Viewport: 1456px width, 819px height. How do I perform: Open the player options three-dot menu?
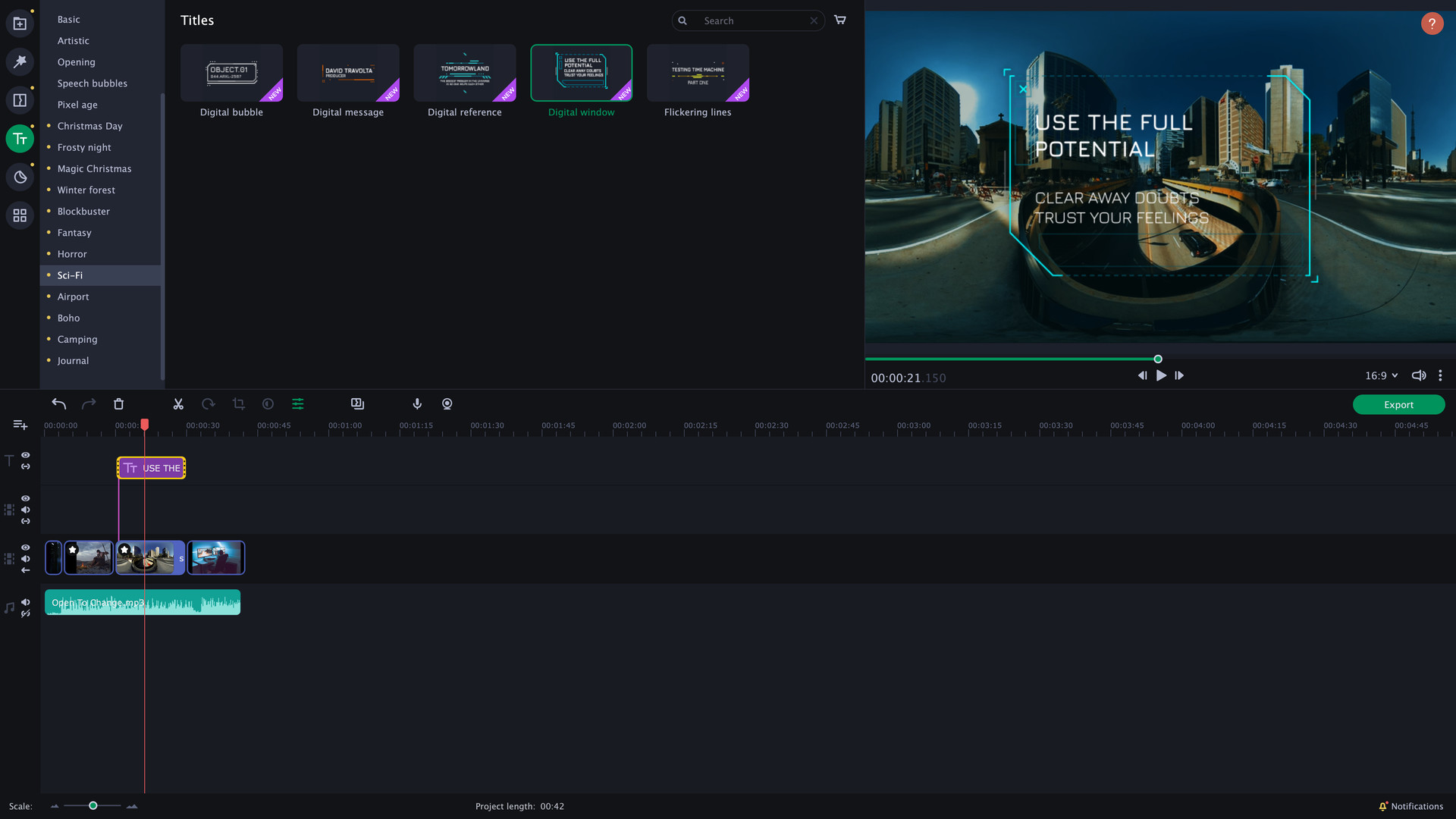[1441, 375]
